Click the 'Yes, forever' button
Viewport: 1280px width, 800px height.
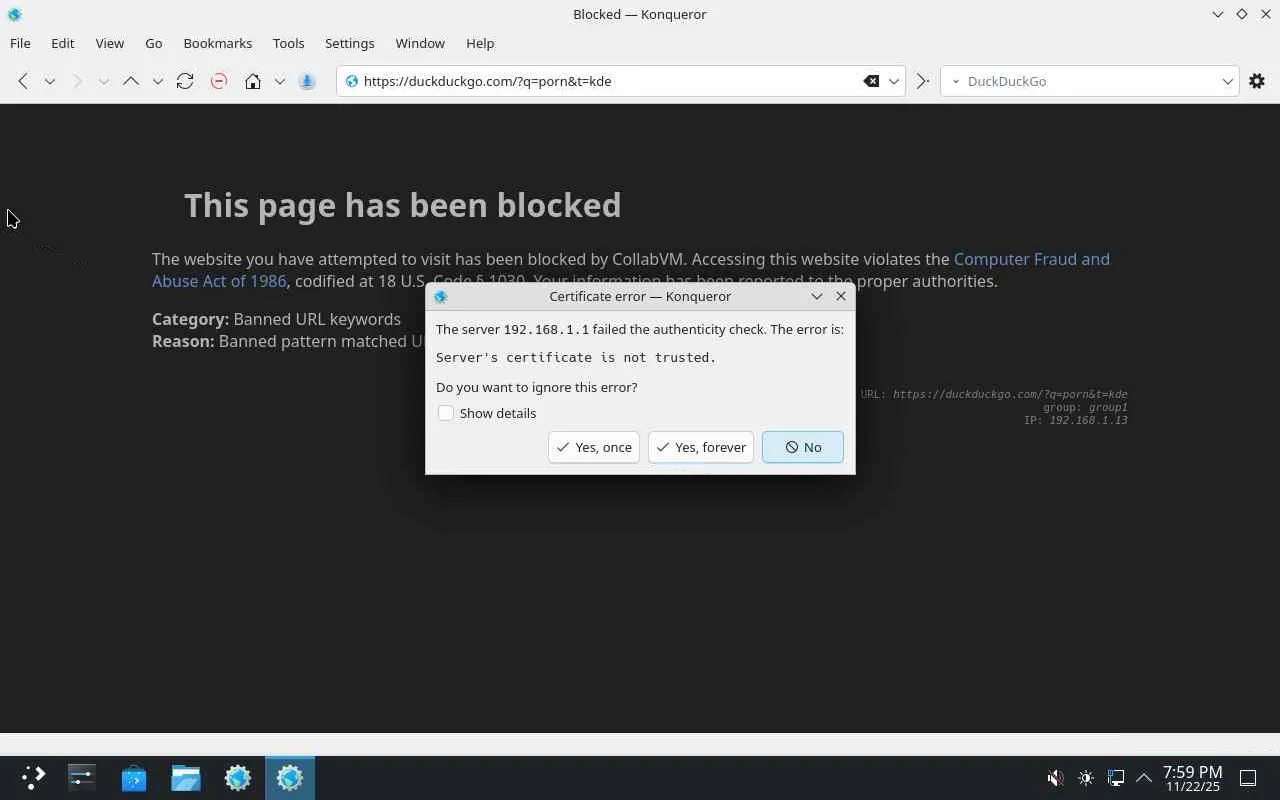point(701,447)
